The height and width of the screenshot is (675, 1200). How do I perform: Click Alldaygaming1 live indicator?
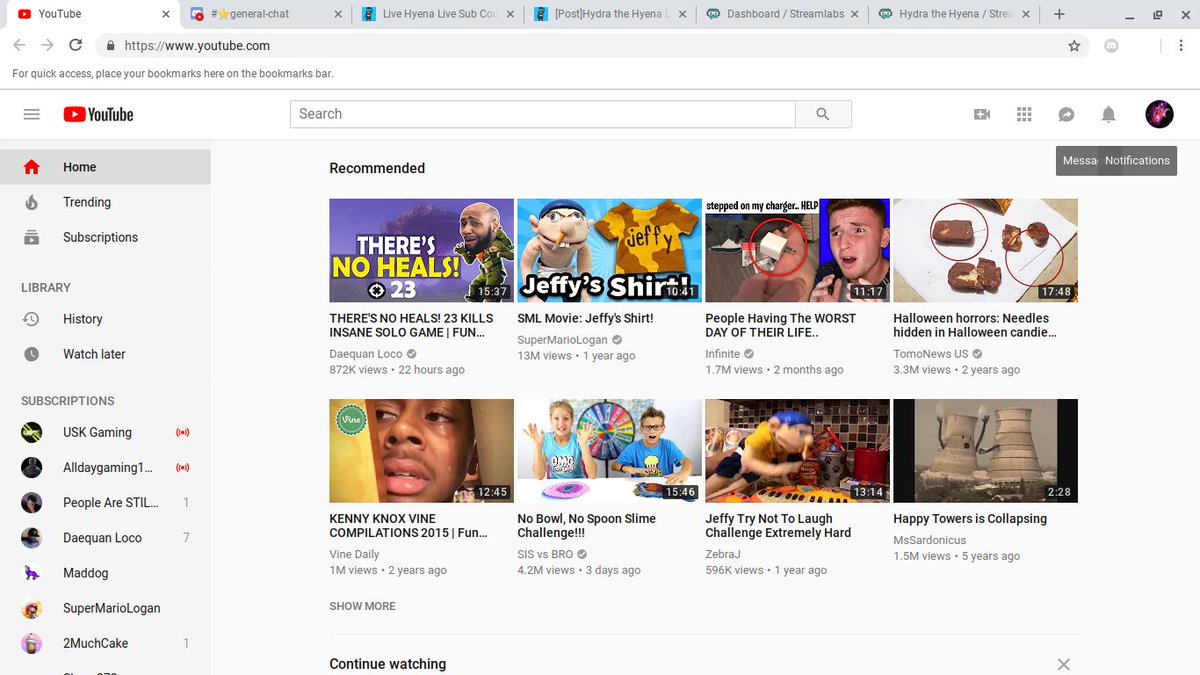tap(183, 467)
